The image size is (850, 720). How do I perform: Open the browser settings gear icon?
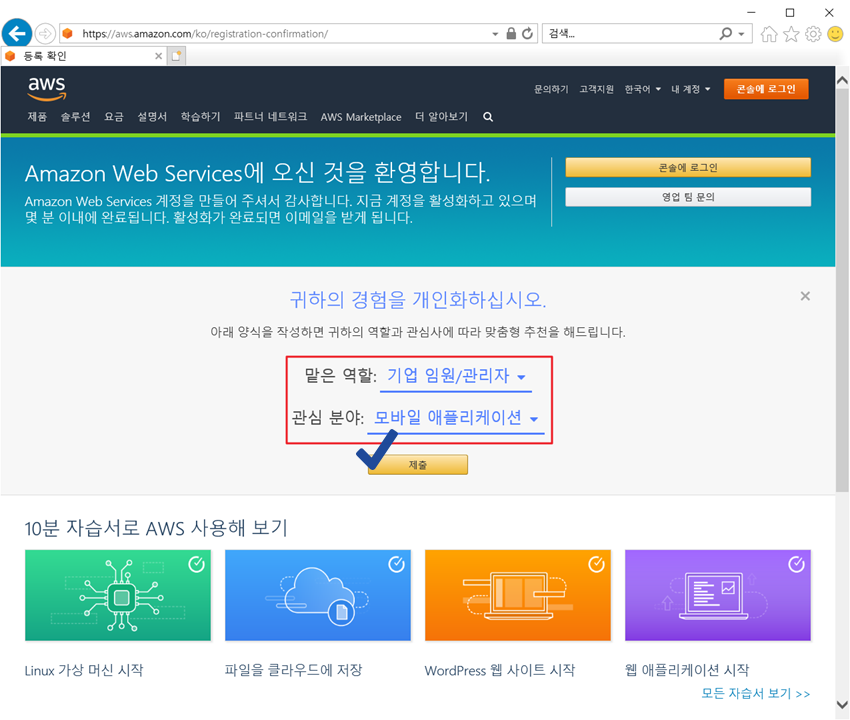click(813, 34)
